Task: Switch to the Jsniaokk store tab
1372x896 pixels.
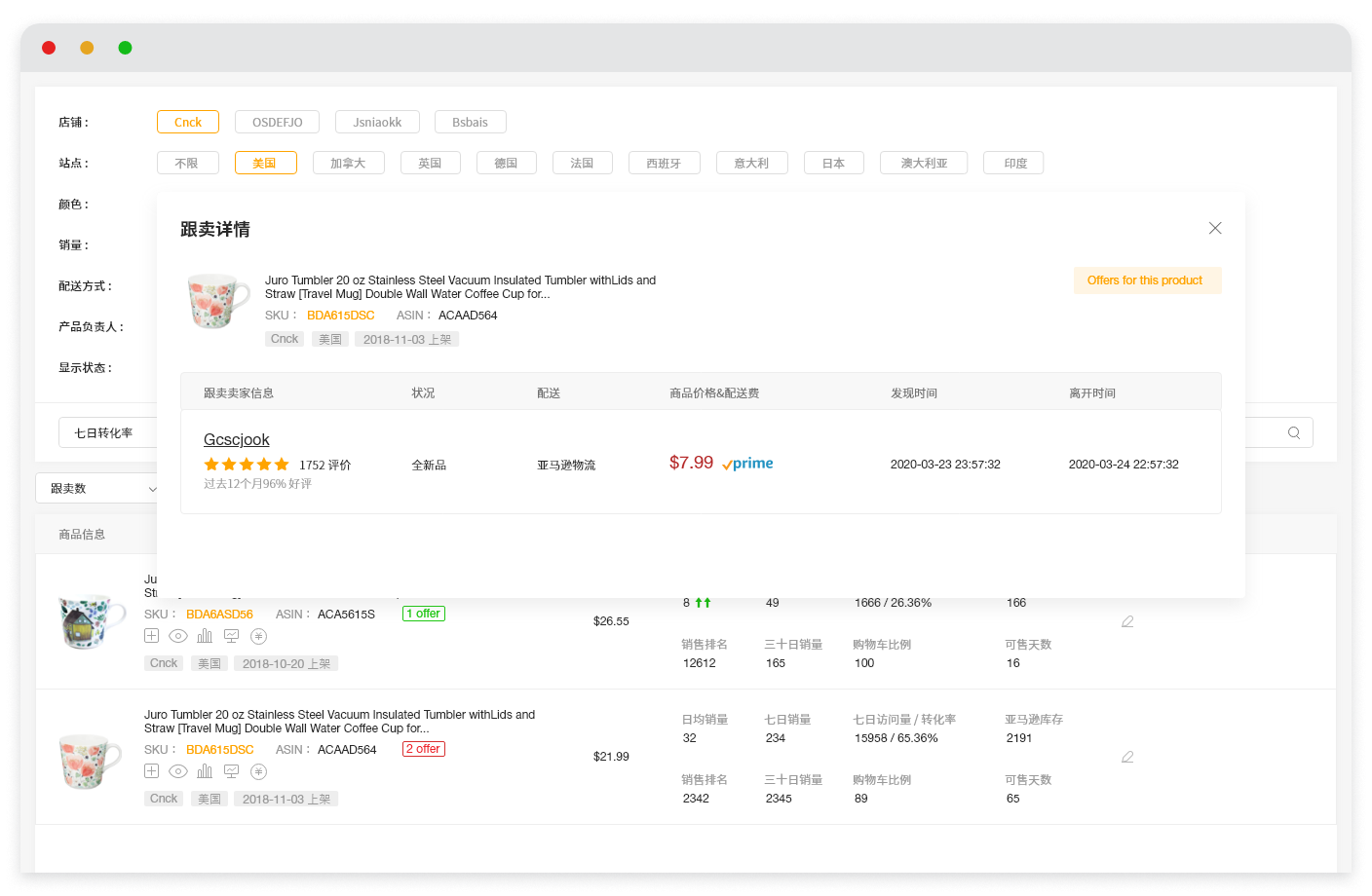Action: (377, 123)
